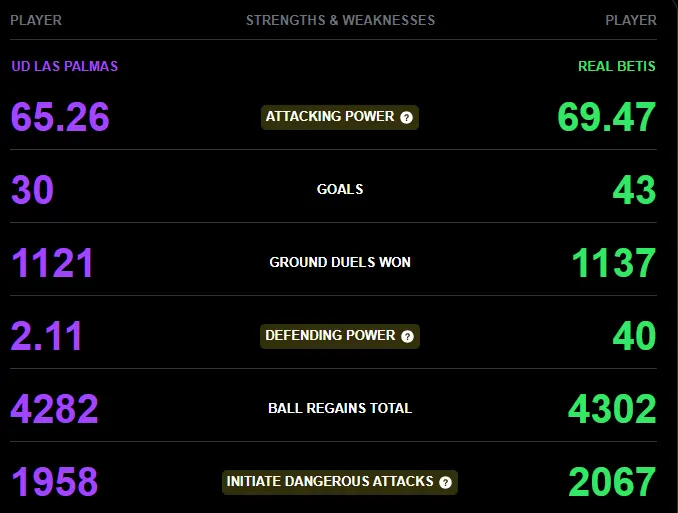Click the Ball Regains Total label
The width and height of the screenshot is (678, 513).
(x=340, y=408)
